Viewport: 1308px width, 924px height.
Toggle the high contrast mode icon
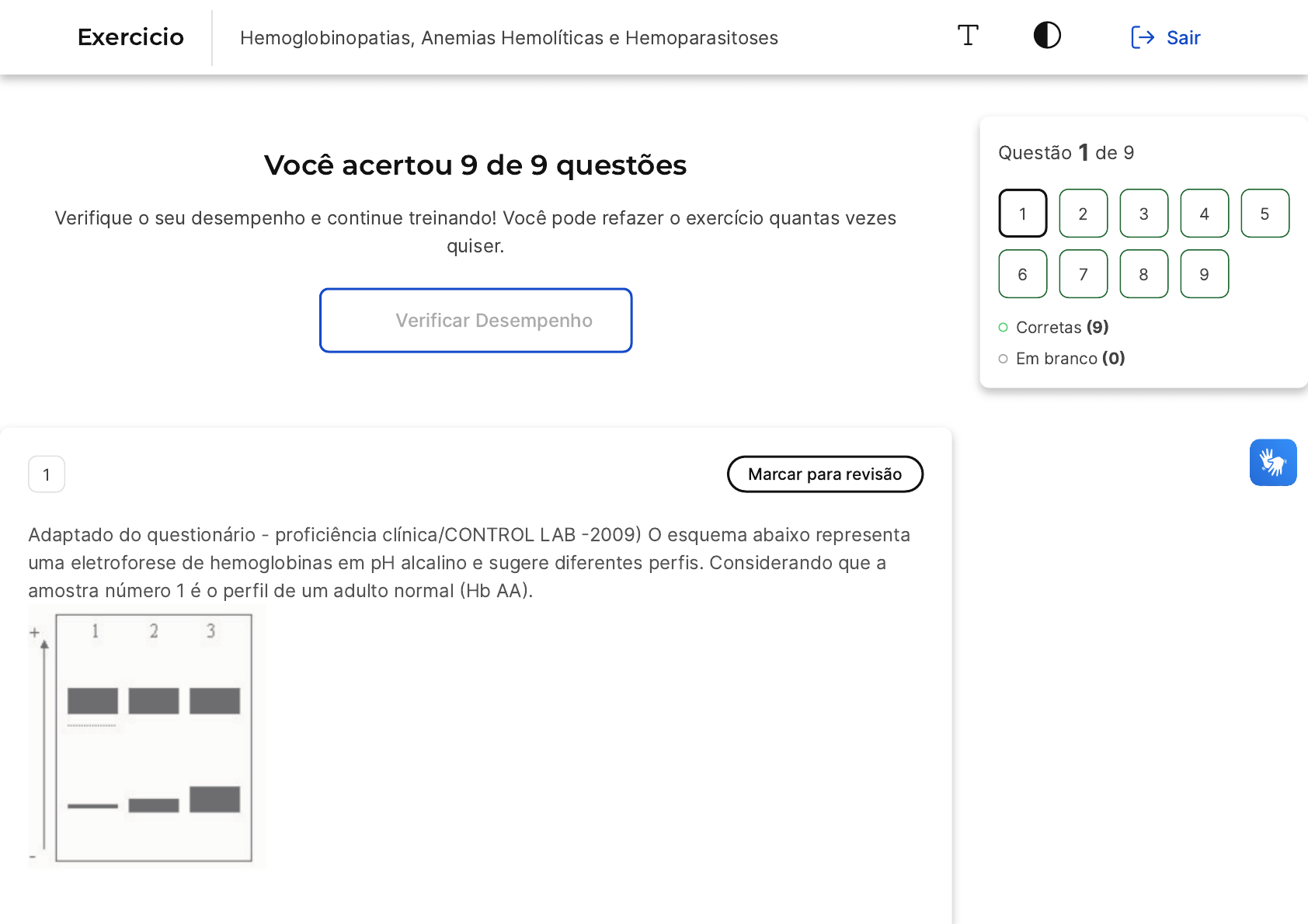click(x=1047, y=36)
